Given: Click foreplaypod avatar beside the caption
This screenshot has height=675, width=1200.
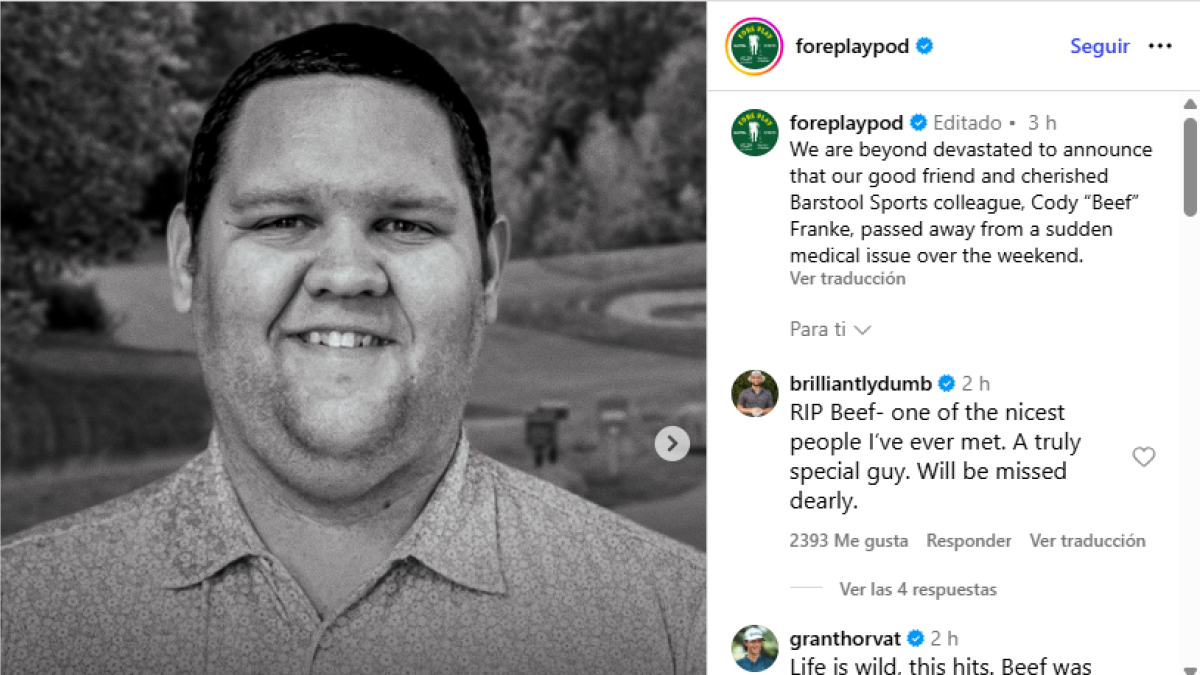Looking at the screenshot, I should pos(754,132).
